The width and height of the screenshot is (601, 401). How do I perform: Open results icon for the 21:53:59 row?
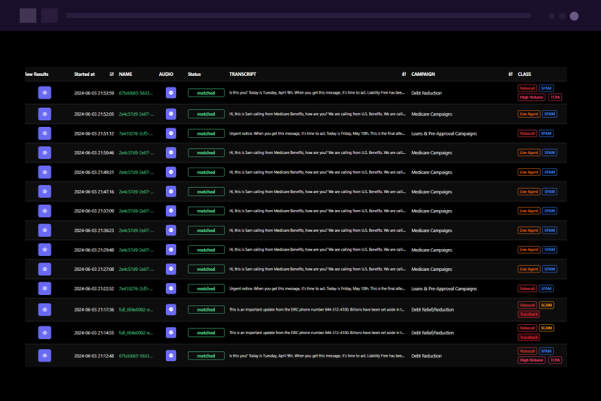[x=44, y=92]
